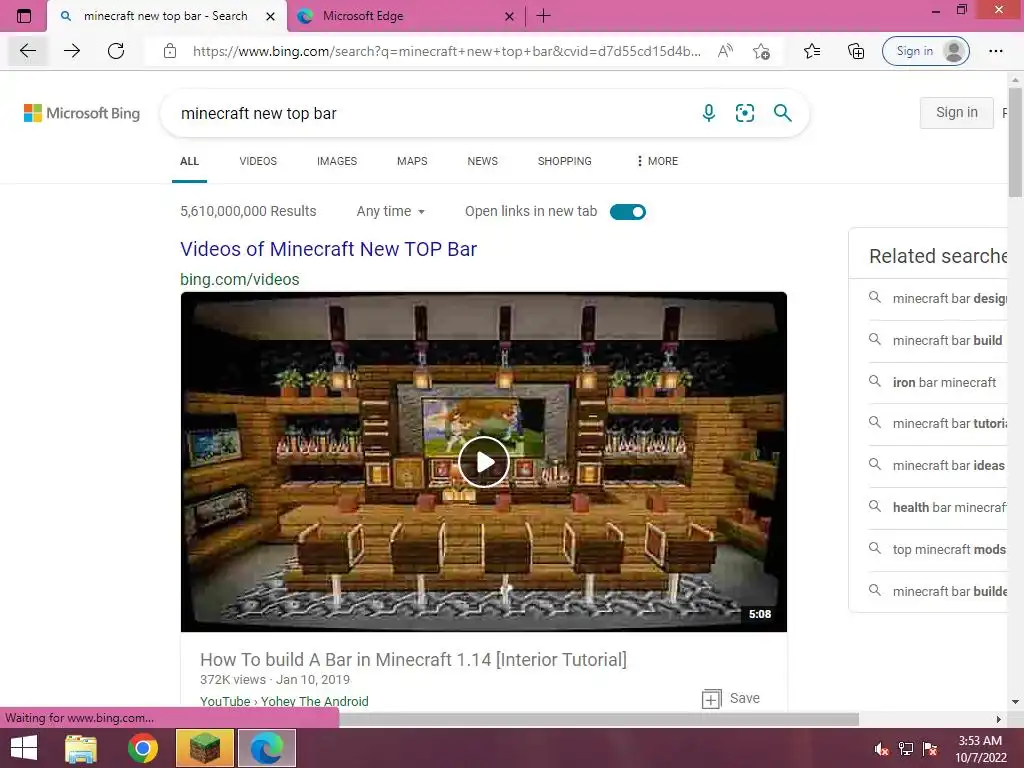
Task: Search related minecraft bar ideas
Action: pos(936,465)
